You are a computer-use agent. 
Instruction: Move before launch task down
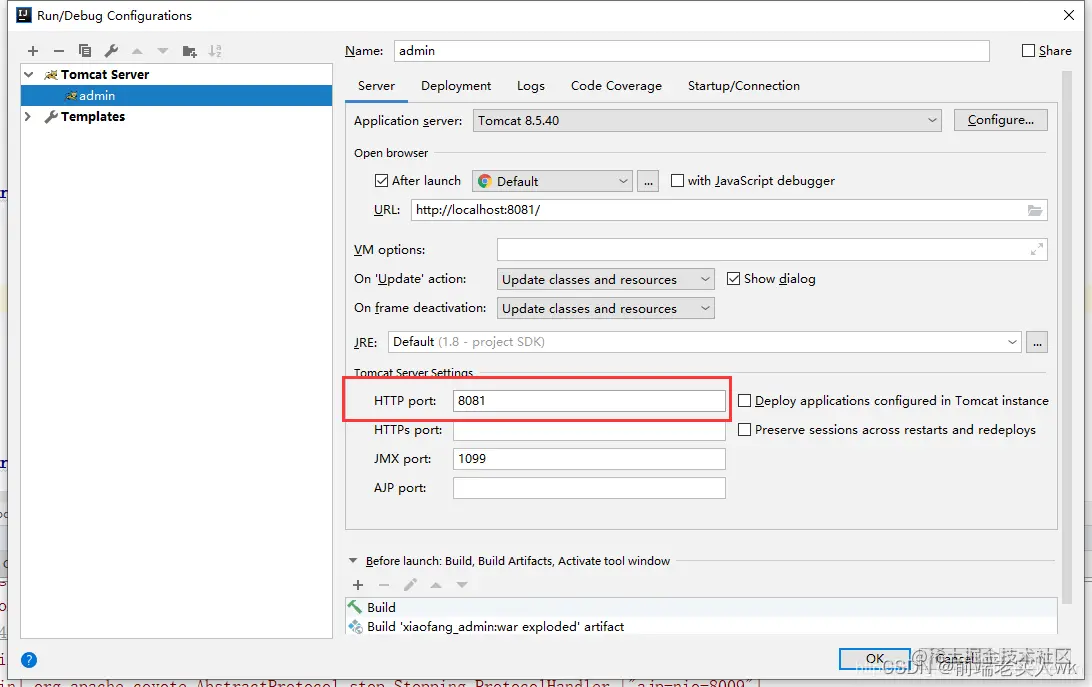click(462, 585)
